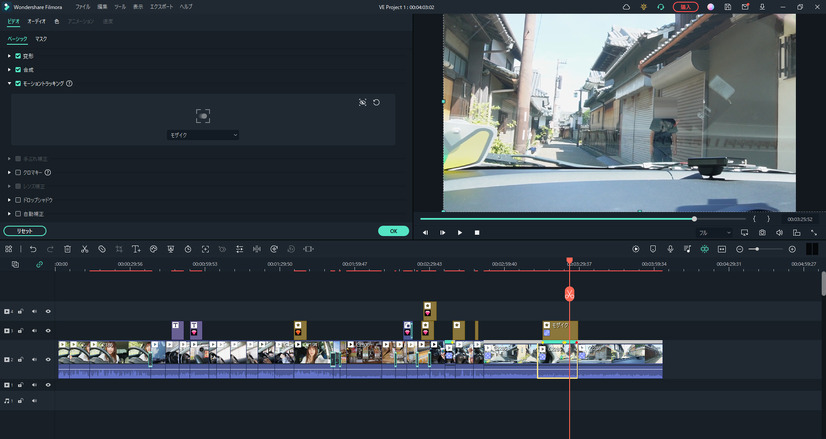Screen dimensions: 826x439
Task: Split clip using the scissors toolbar icon
Action: point(84,249)
